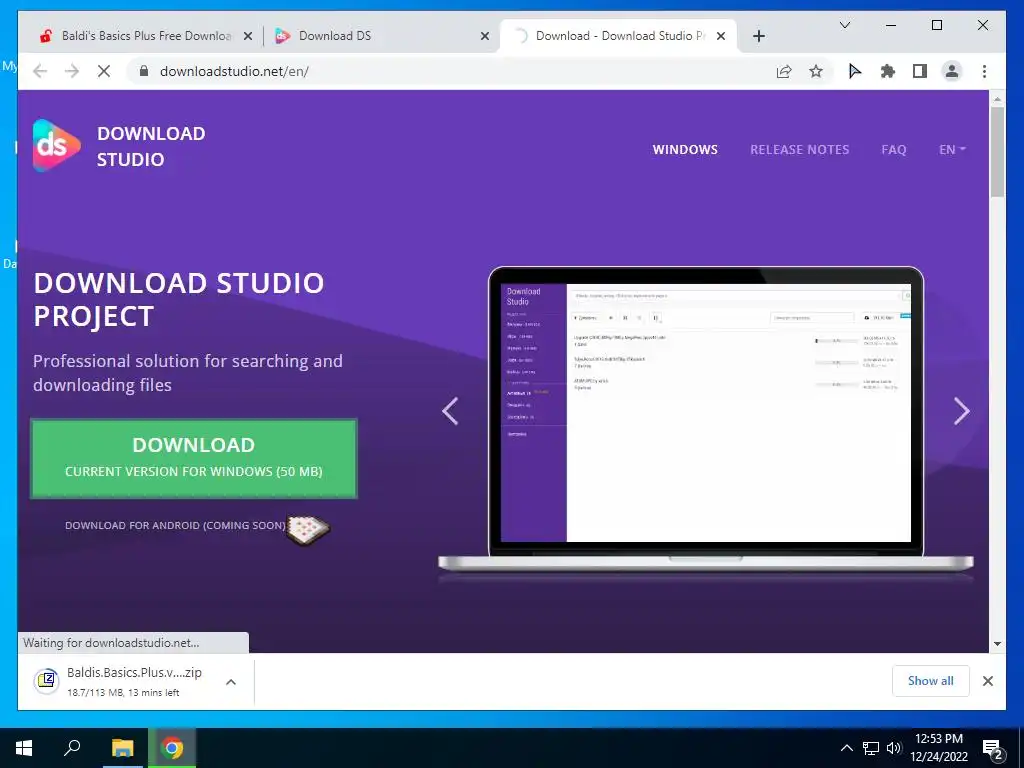Open a new browser tab
The image size is (1024, 768).
click(759, 36)
